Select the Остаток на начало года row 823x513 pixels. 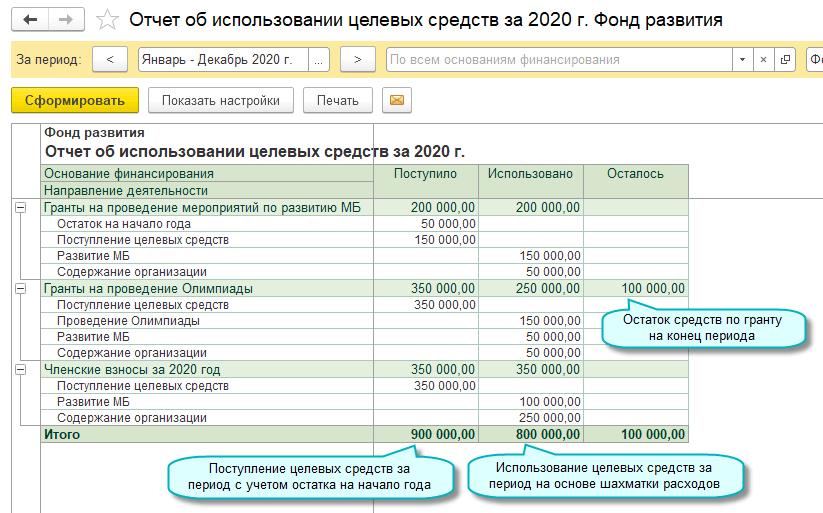(364, 224)
